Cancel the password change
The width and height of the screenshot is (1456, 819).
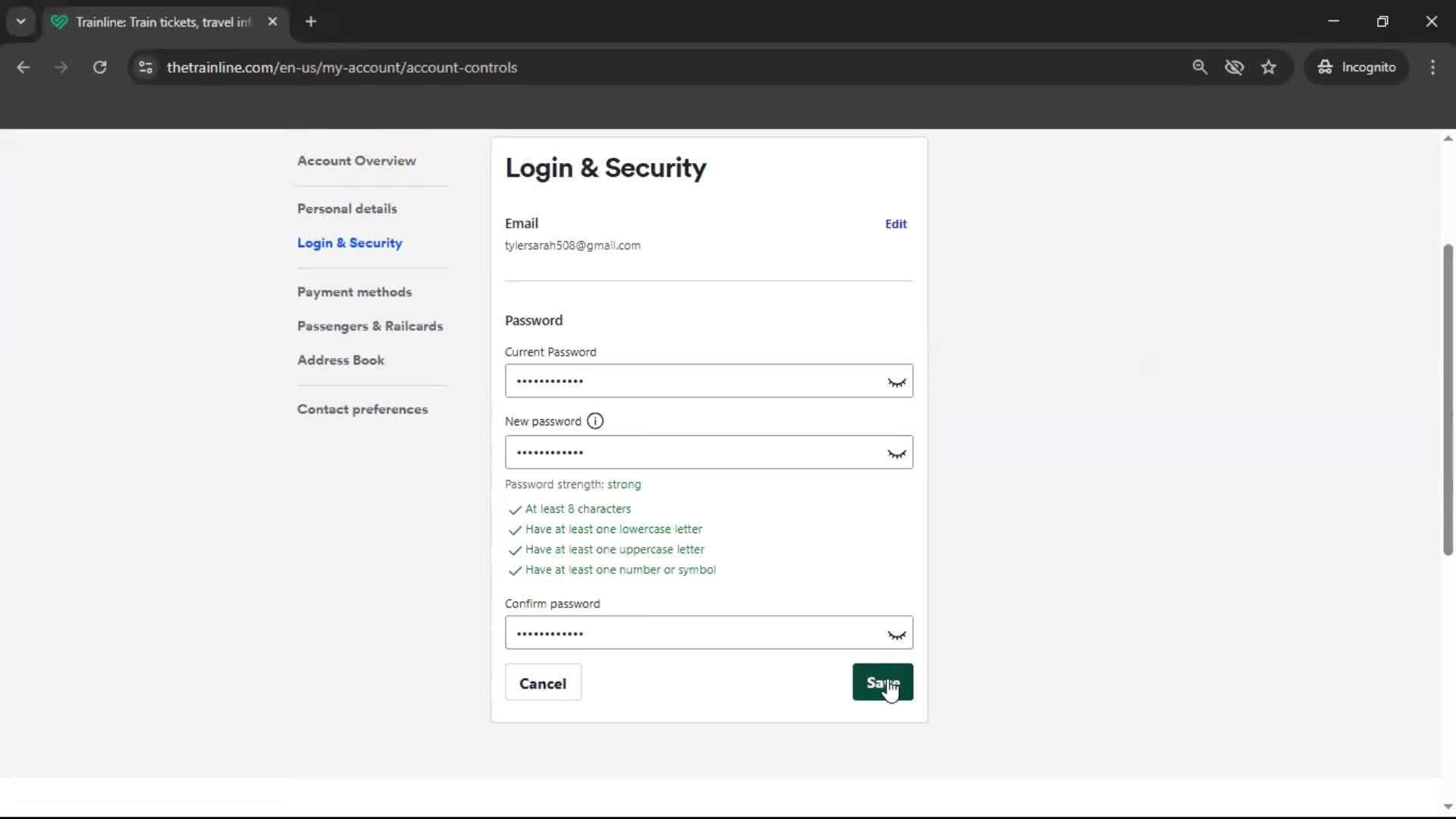[x=543, y=682]
